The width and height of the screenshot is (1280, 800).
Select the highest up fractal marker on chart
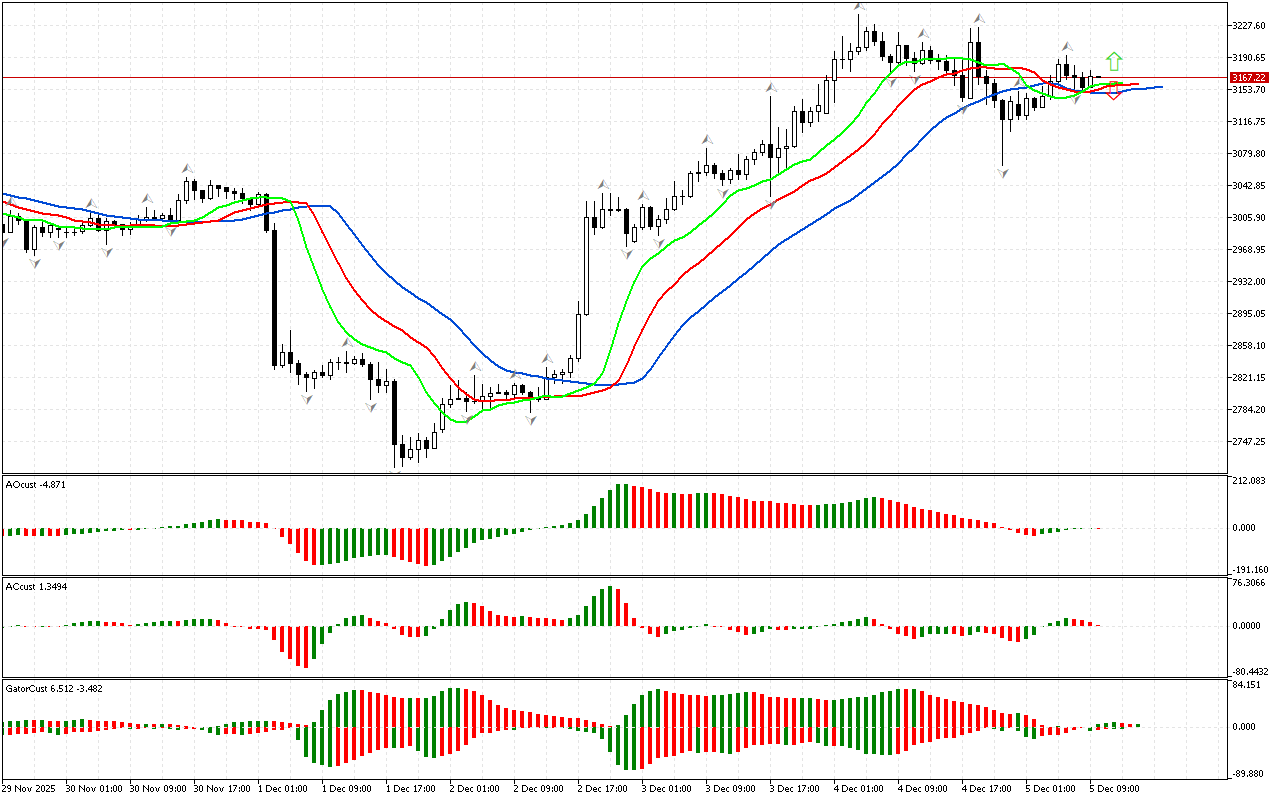coord(859,8)
